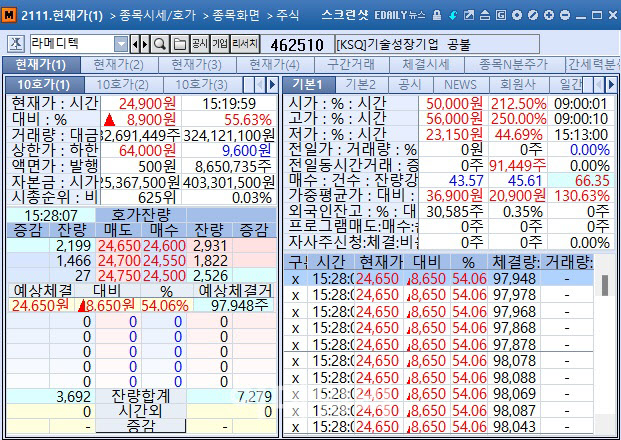This screenshot has width=621, height=440.
Task: Click the expected price 24,650원 value
Action: click(40, 305)
